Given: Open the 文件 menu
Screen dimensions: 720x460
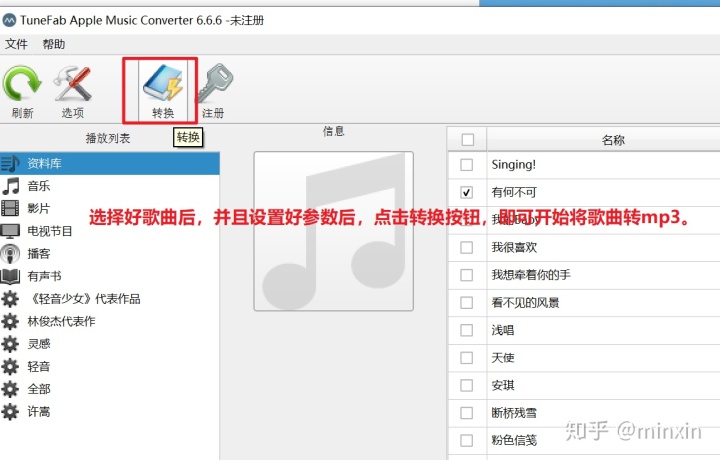Looking at the screenshot, I should 17,44.
